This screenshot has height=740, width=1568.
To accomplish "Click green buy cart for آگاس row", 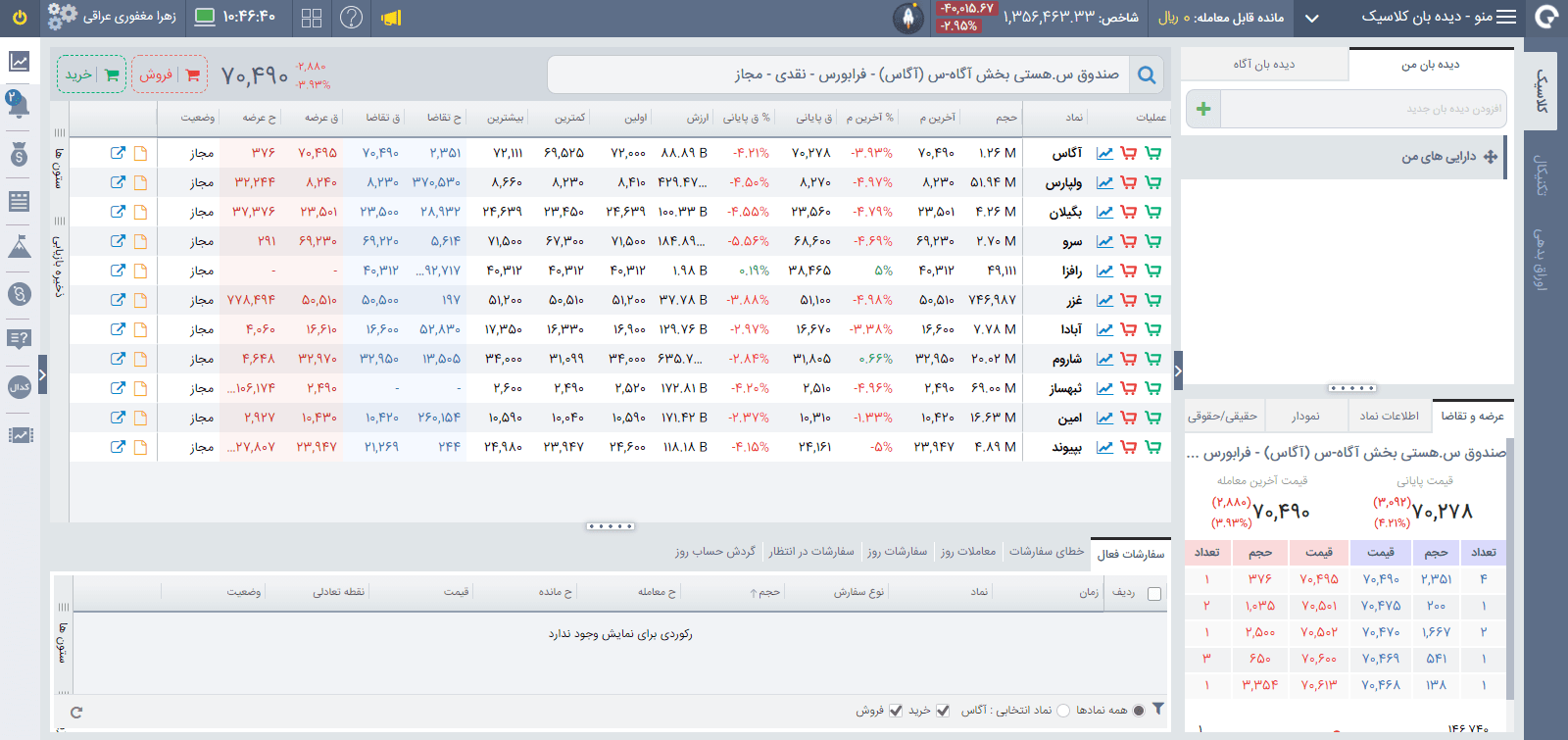I will pos(1152,153).
